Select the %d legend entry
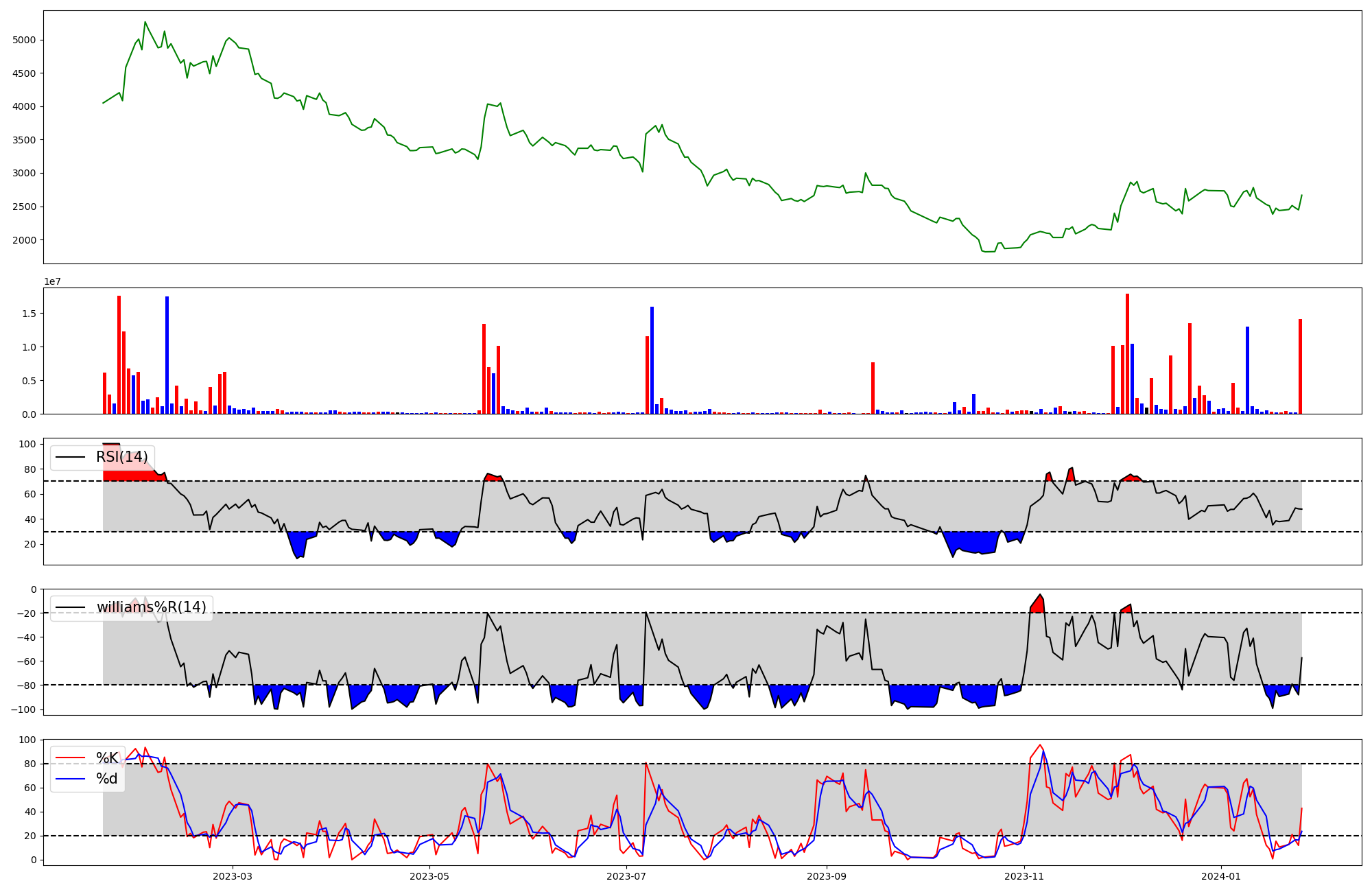The height and width of the screenshot is (892, 1372). (106, 779)
